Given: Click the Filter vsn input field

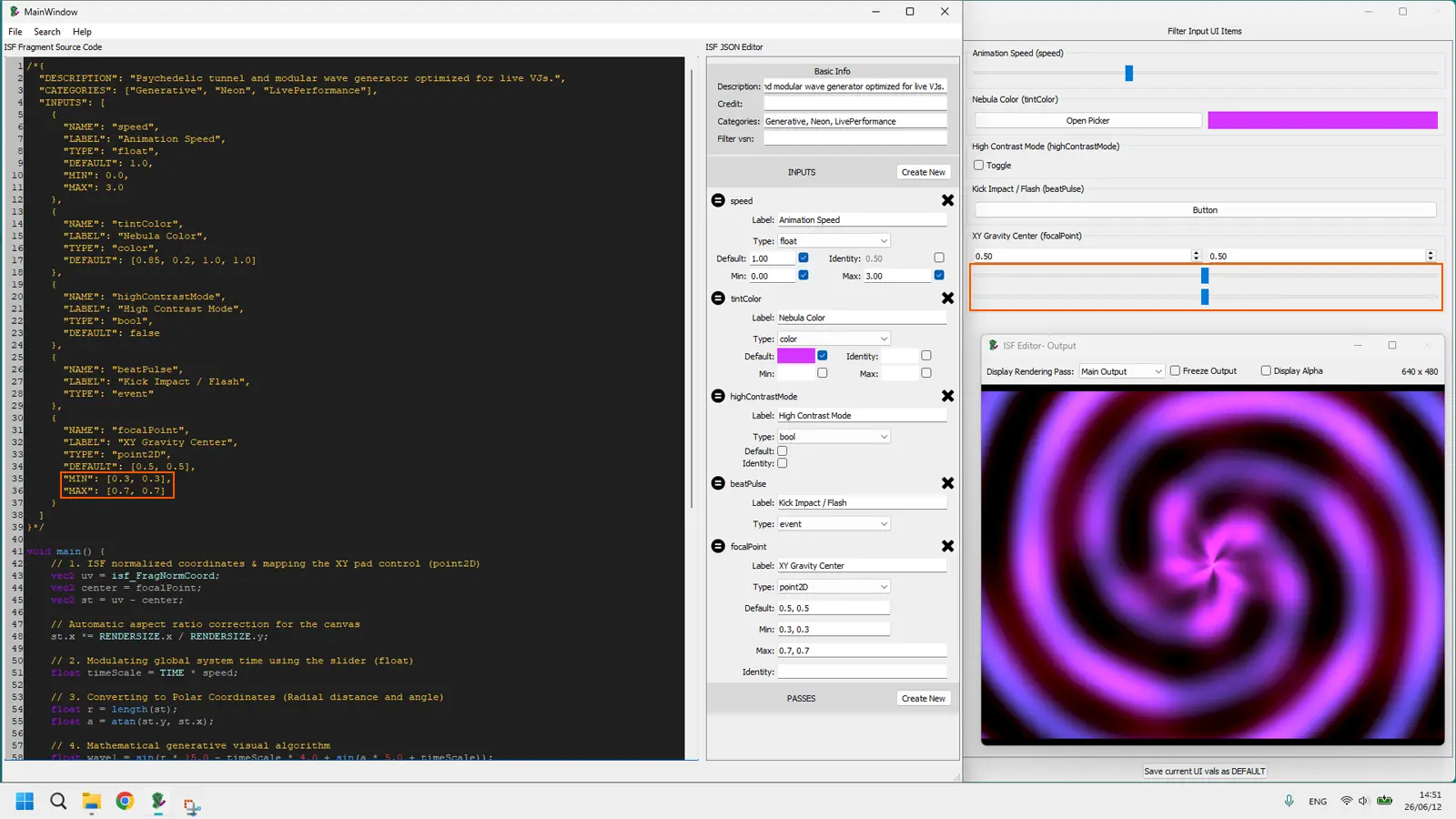Looking at the screenshot, I should [x=854, y=138].
